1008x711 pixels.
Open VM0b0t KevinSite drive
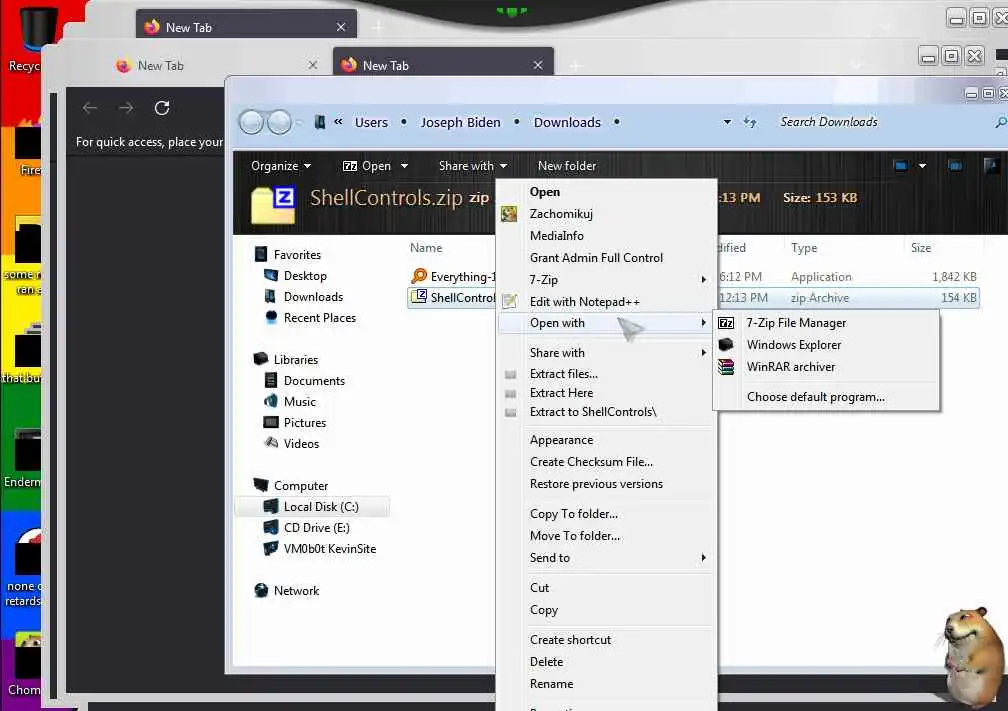tap(329, 548)
